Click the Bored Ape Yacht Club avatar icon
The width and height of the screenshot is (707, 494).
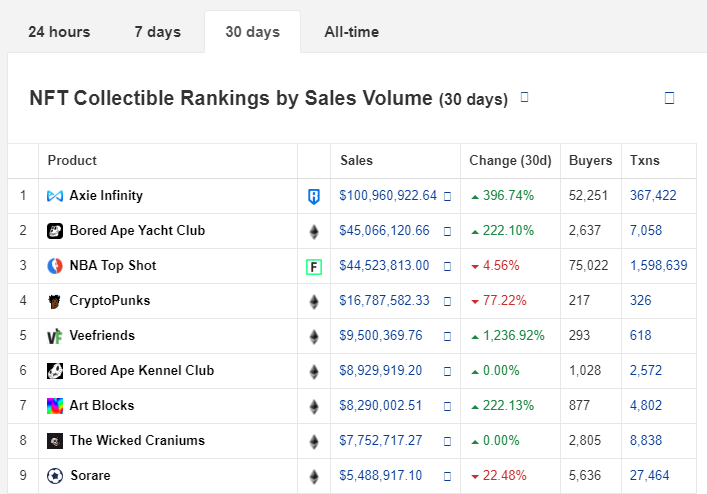(55, 231)
